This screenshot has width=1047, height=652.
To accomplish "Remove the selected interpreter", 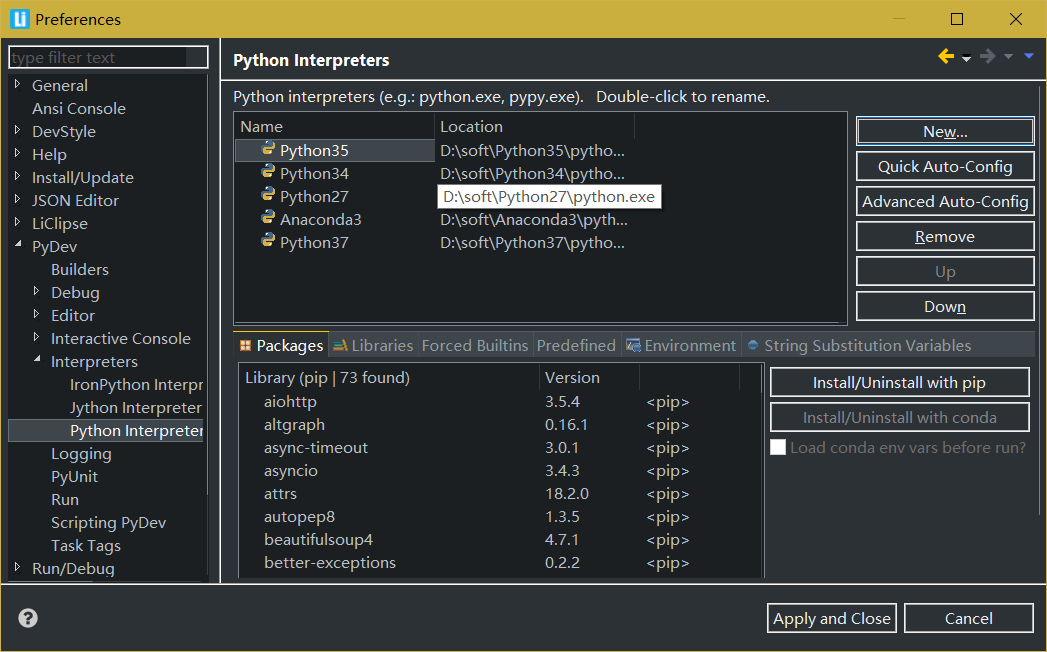I will tap(945, 236).
